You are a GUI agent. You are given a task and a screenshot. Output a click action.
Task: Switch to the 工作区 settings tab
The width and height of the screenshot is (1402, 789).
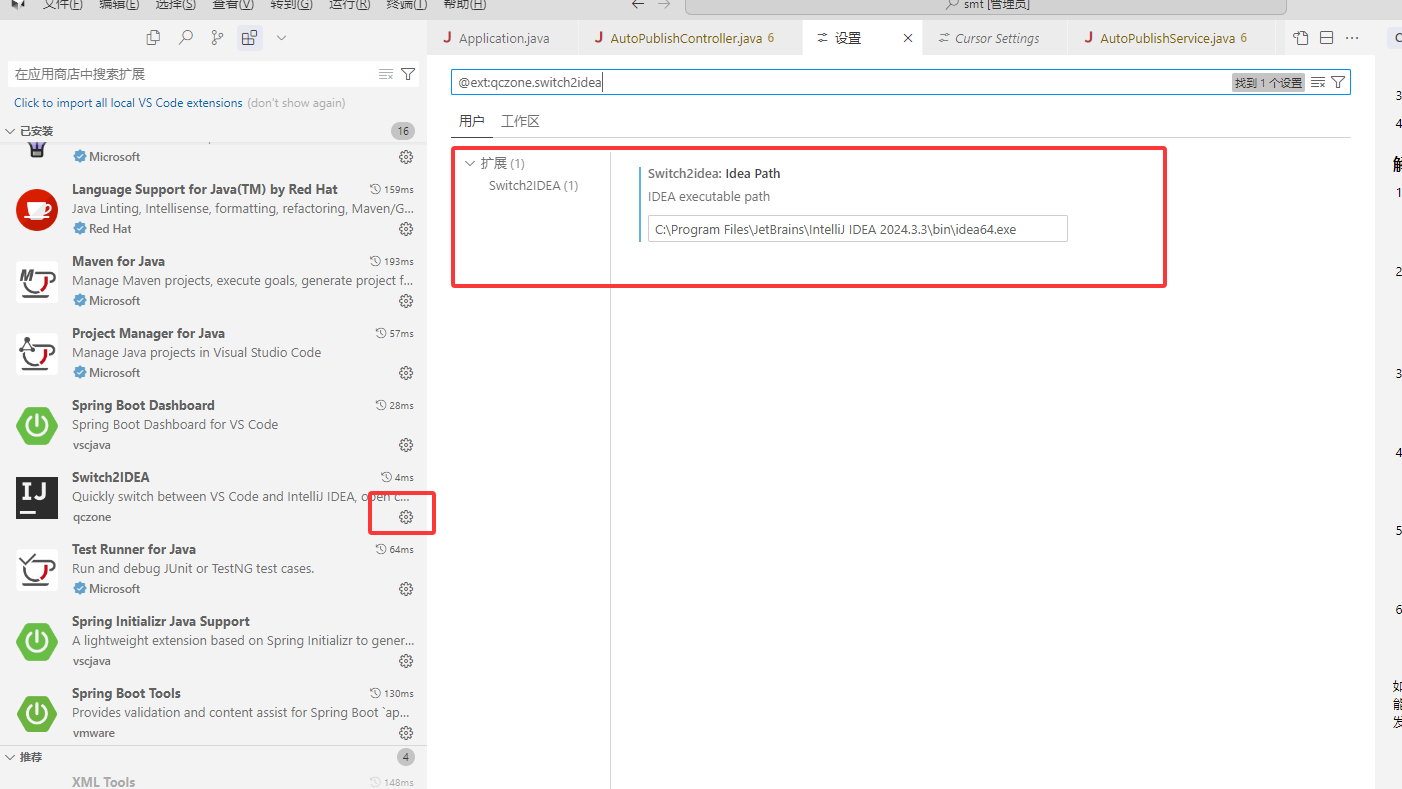(x=520, y=121)
